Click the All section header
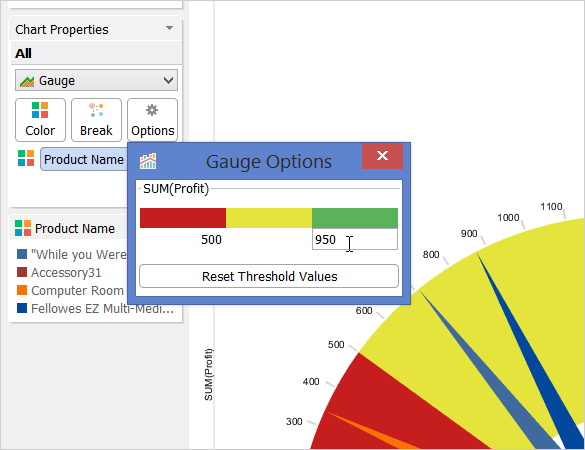This screenshot has width=585, height=450. pos(23,53)
